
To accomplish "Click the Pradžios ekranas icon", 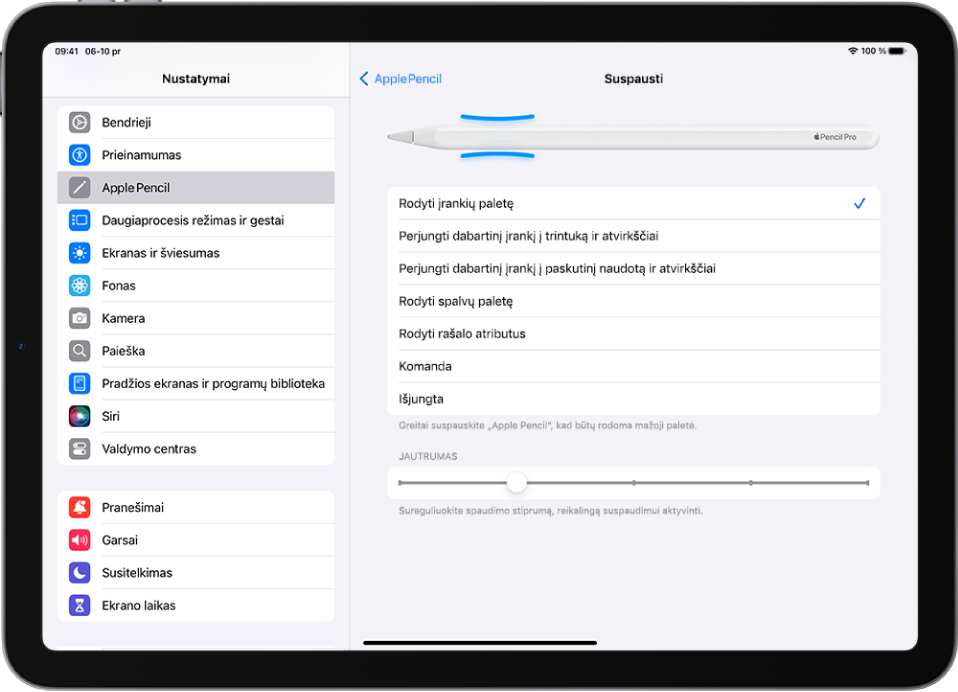I will click(79, 384).
